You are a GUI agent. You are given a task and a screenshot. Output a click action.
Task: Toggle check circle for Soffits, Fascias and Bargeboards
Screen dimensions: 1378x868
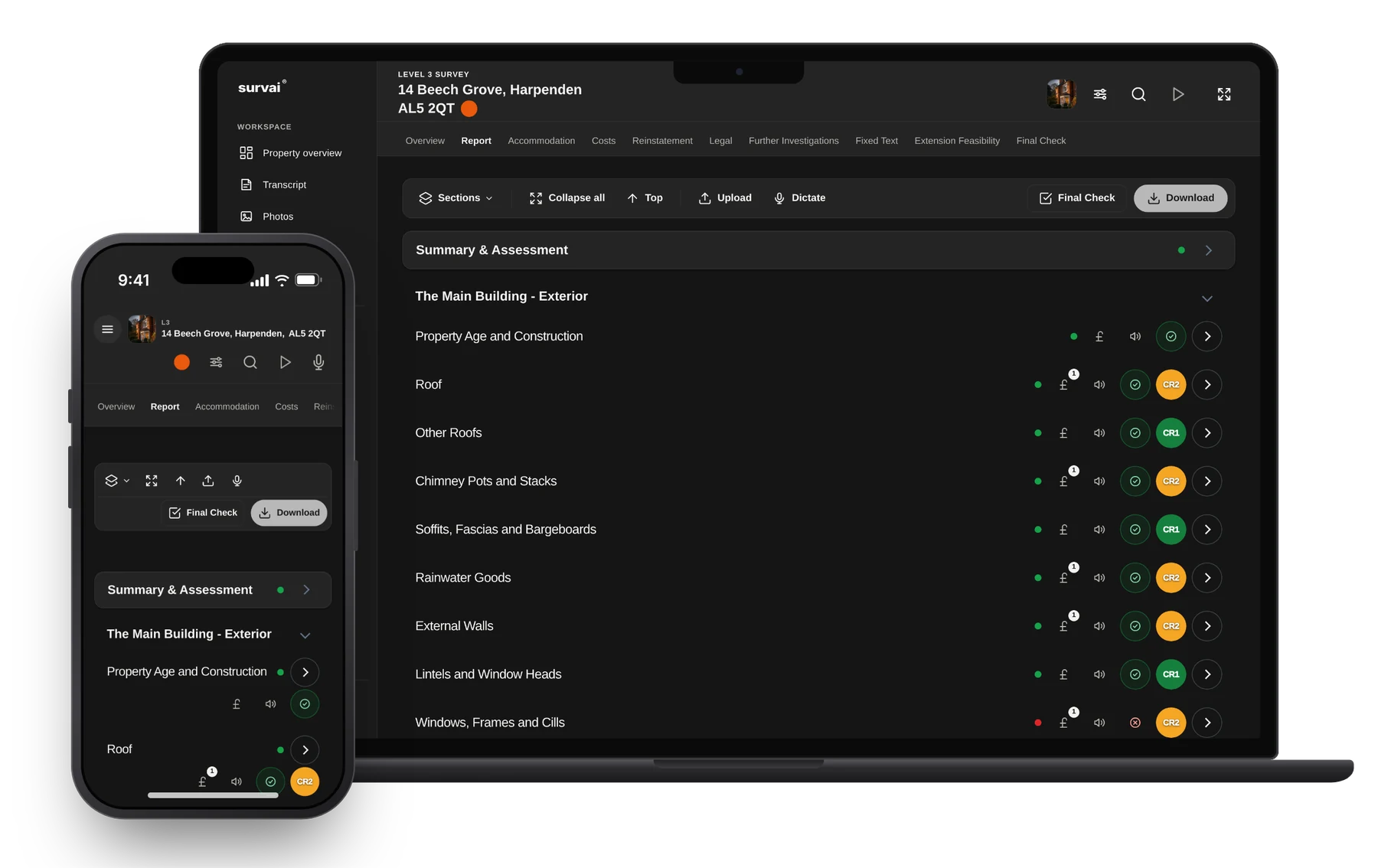[1135, 530]
